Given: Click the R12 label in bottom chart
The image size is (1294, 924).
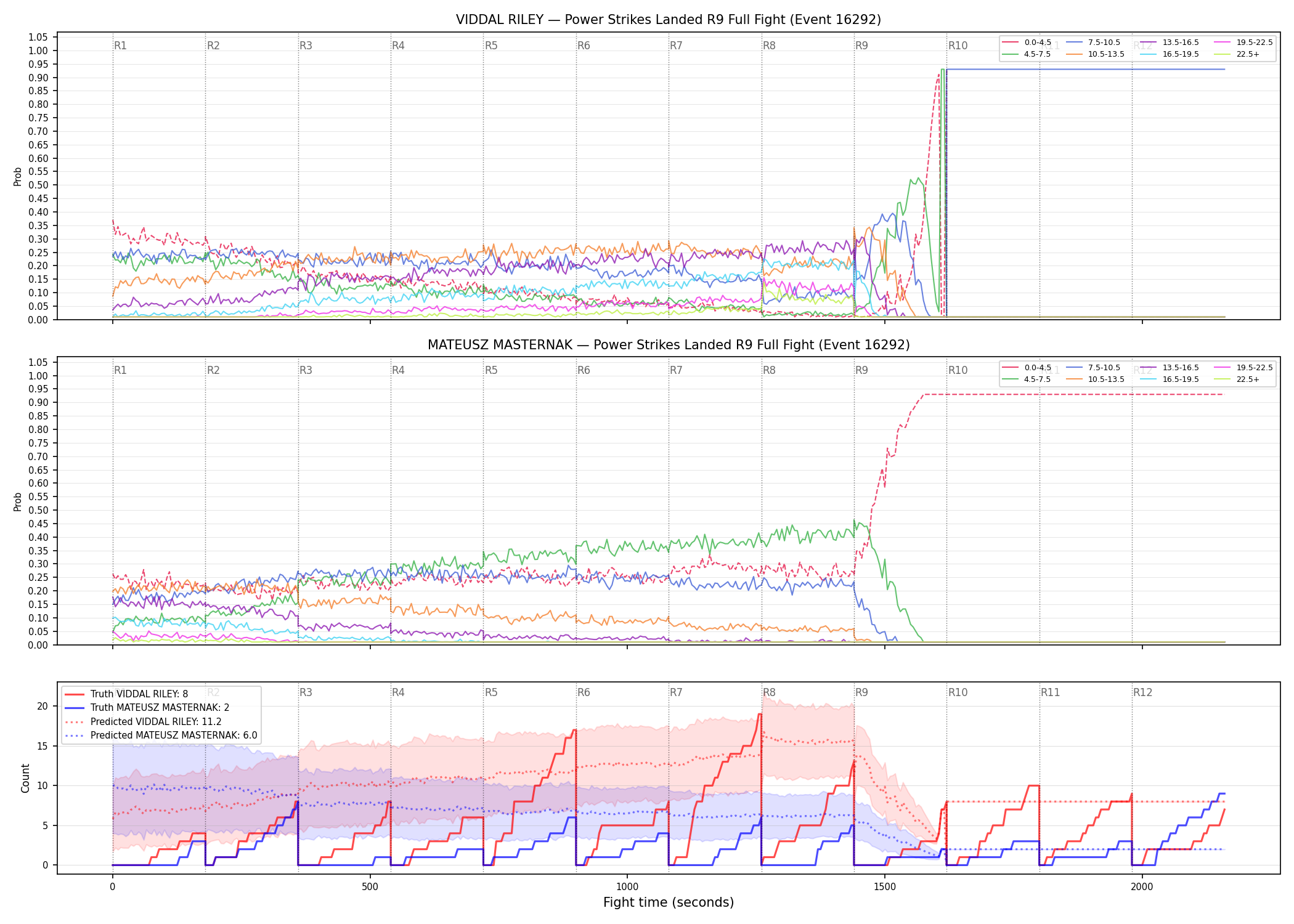Looking at the screenshot, I should pos(1142,692).
